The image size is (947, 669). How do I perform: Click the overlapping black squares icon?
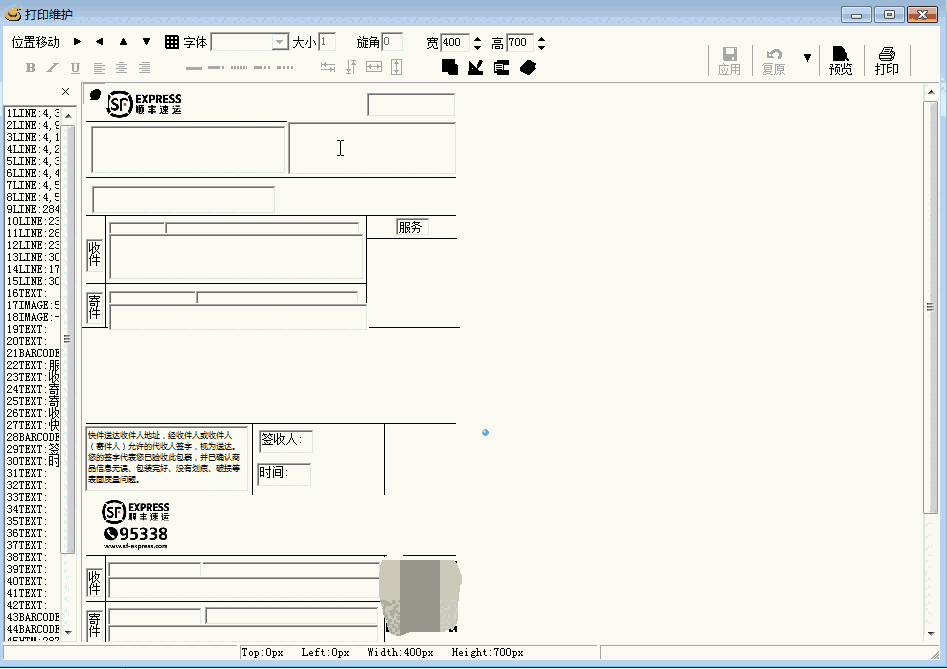450,67
